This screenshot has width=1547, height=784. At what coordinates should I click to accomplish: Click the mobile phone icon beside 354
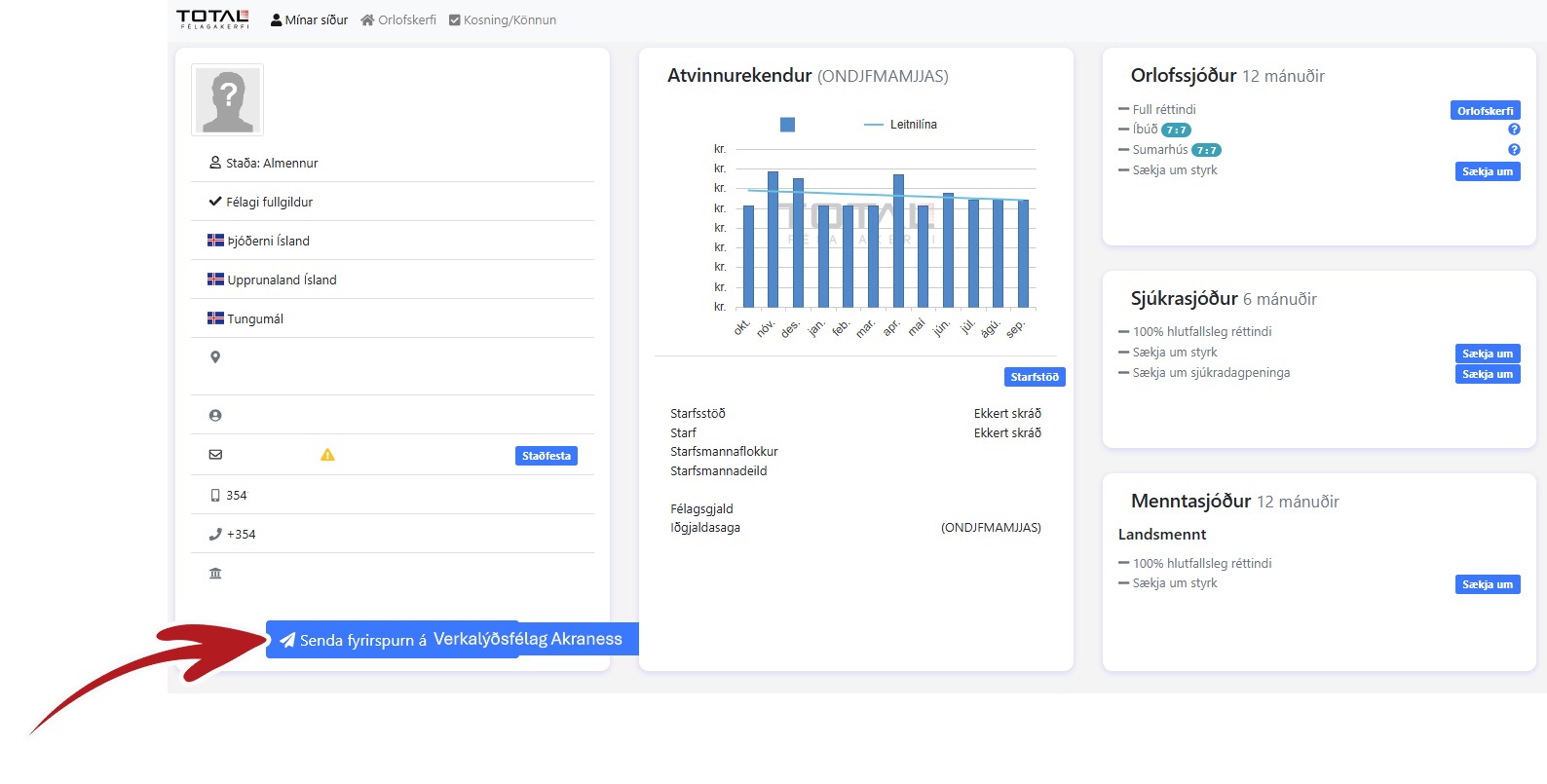point(215,495)
